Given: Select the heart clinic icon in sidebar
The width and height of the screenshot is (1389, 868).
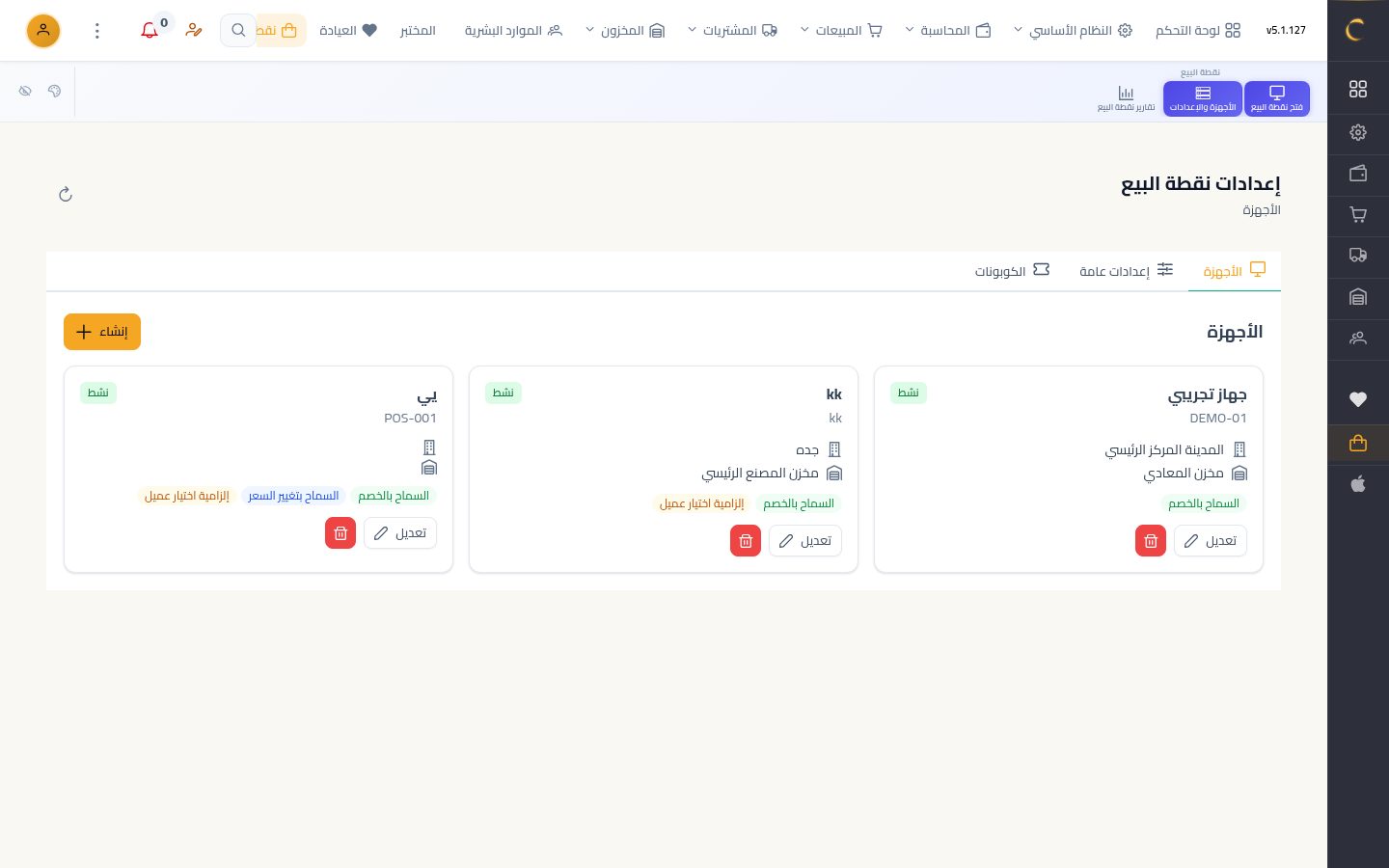Looking at the screenshot, I should [1358, 399].
